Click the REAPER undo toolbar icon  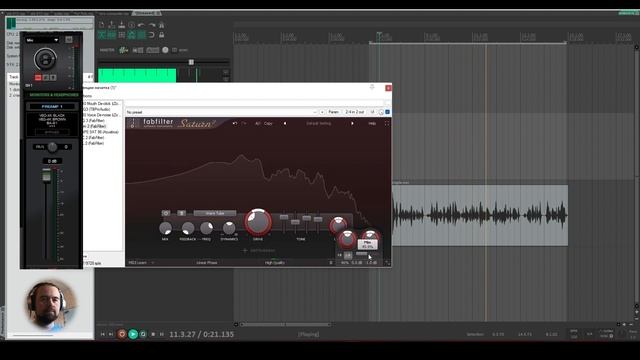click(141, 25)
